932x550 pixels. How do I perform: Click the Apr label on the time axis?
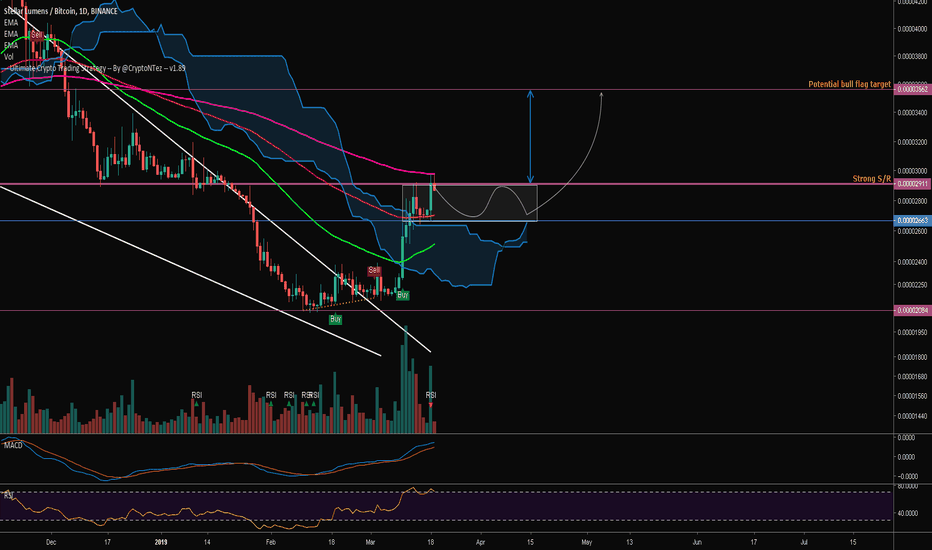(x=480, y=542)
